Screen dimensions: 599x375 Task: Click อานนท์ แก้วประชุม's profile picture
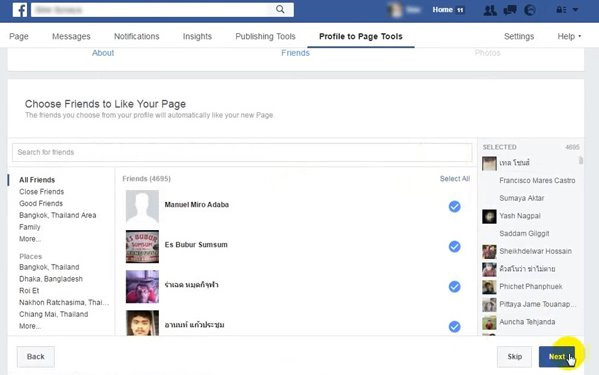142,323
